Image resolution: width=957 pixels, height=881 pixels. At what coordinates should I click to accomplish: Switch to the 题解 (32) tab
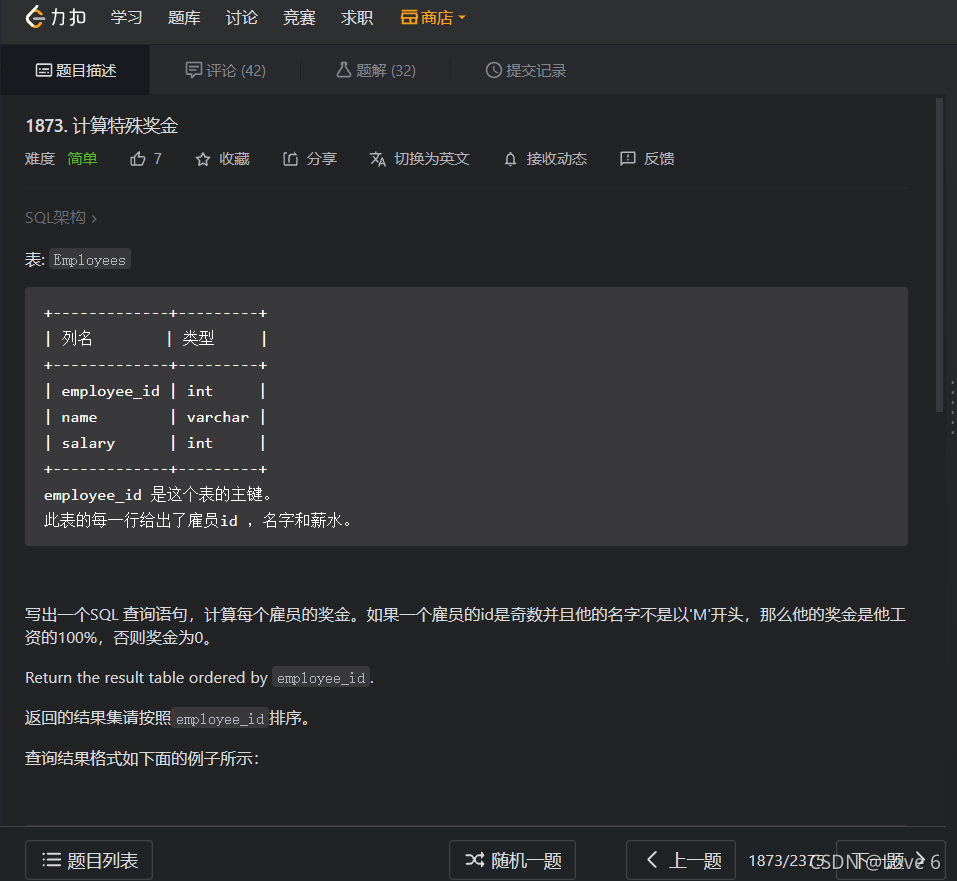(375, 70)
